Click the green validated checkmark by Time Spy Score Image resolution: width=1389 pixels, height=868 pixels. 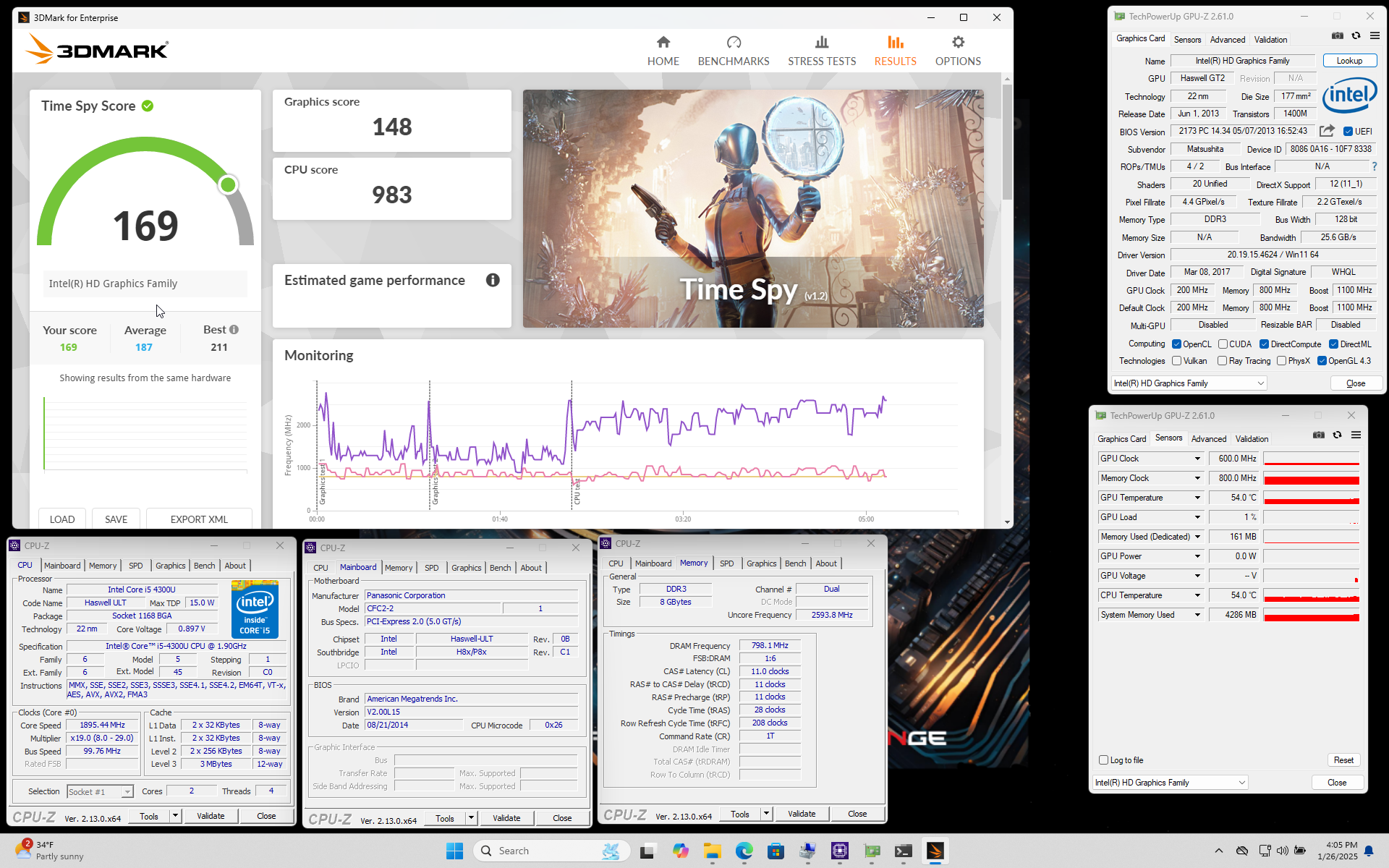pos(148,106)
